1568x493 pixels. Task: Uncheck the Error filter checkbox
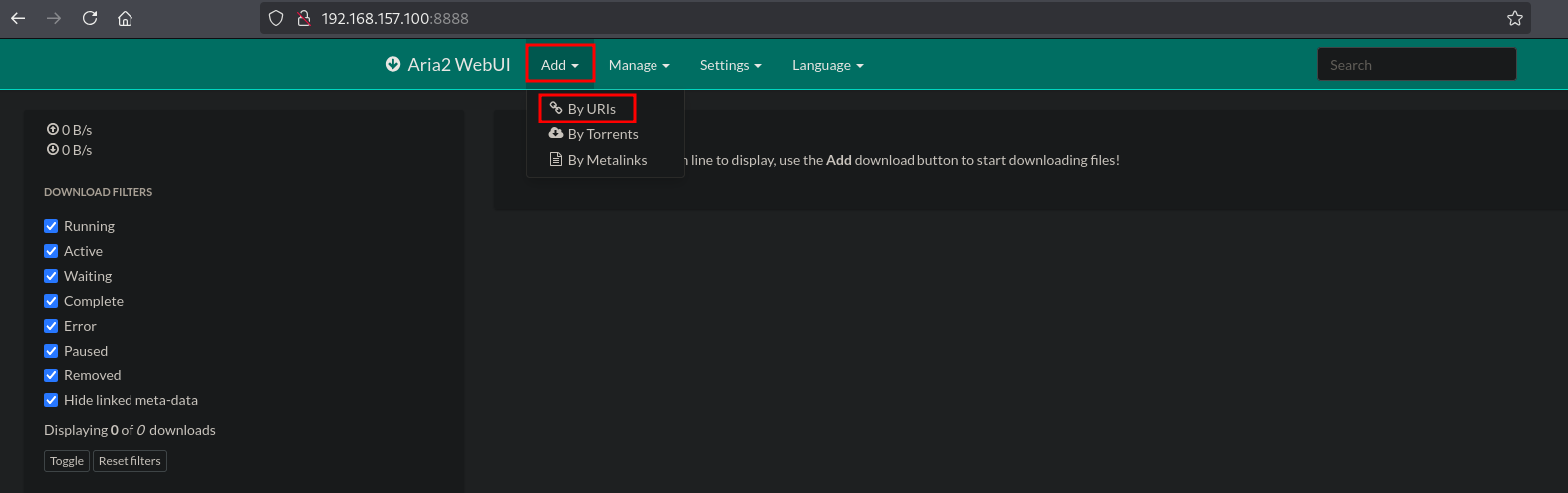coord(51,326)
